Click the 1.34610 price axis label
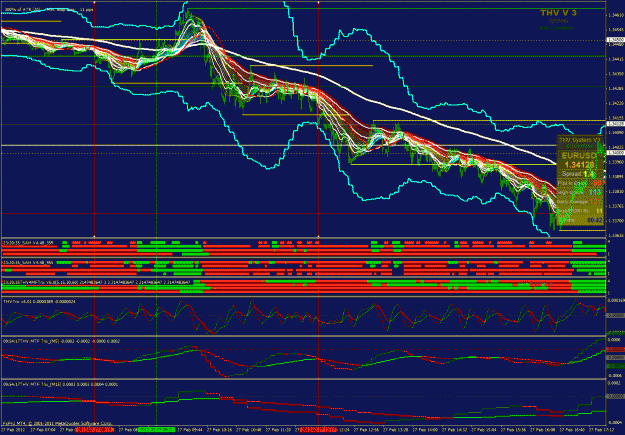 coord(616,15)
